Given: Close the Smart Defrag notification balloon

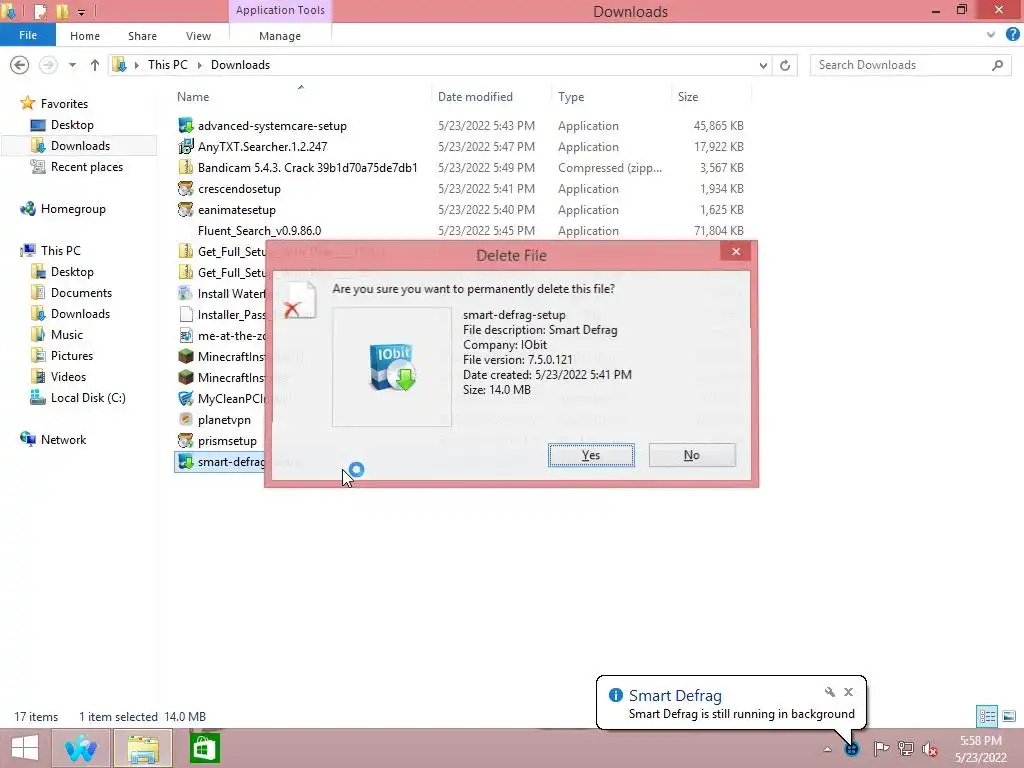Looking at the screenshot, I should pos(848,692).
